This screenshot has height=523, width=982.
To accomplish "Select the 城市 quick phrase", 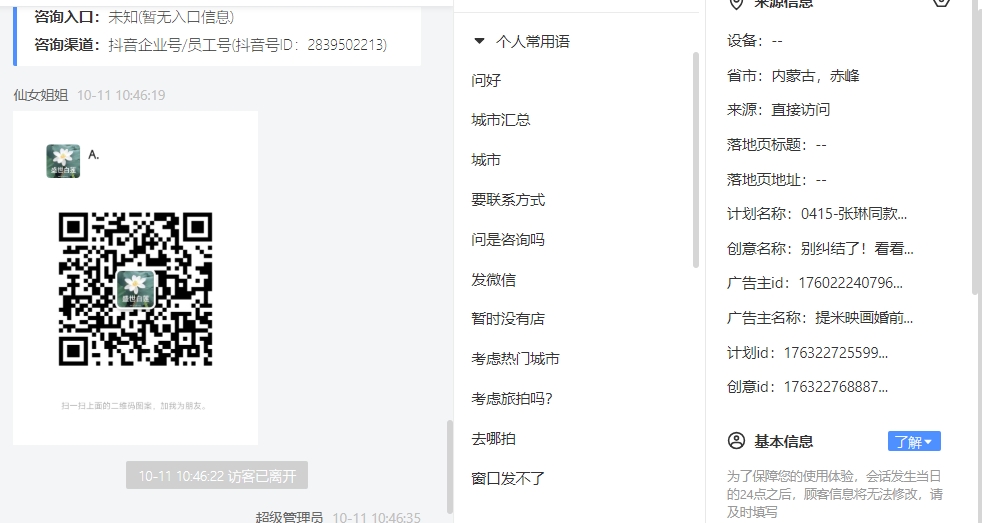I will (x=486, y=160).
